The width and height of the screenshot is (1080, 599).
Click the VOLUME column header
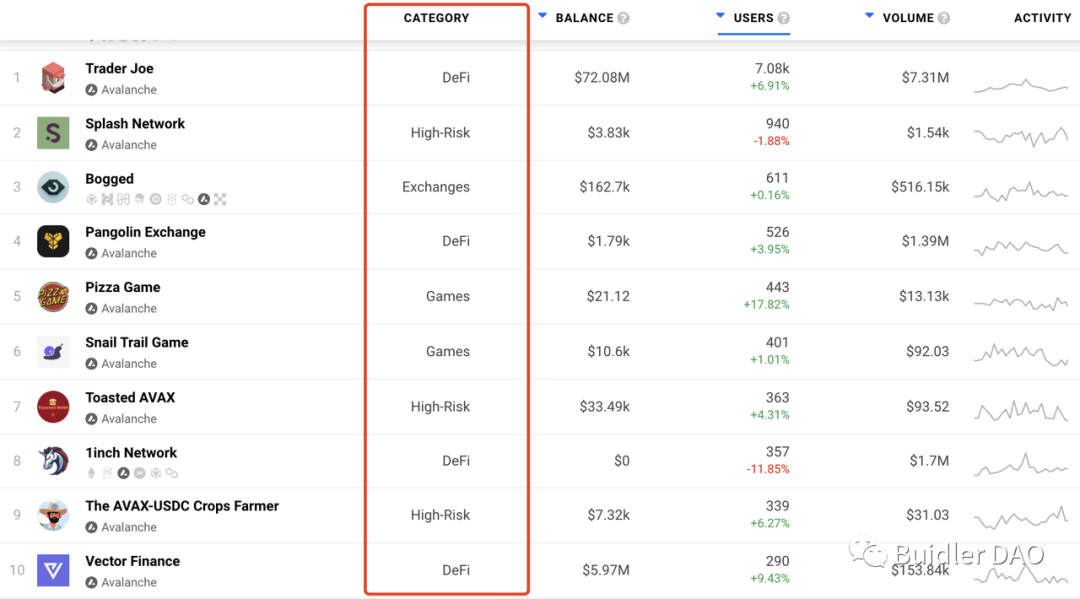pos(908,19)
